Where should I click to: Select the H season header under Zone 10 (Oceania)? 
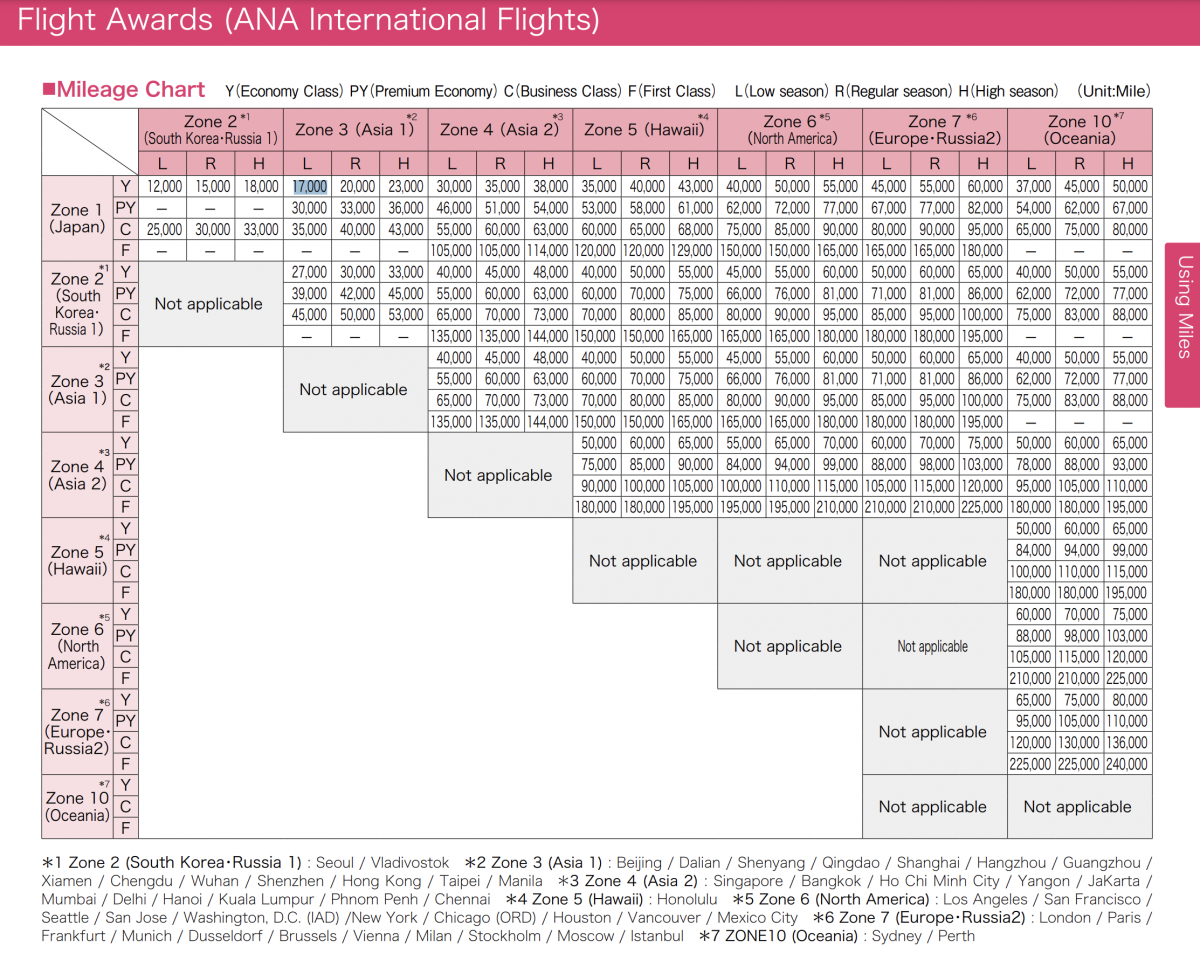pos(1128,164)
